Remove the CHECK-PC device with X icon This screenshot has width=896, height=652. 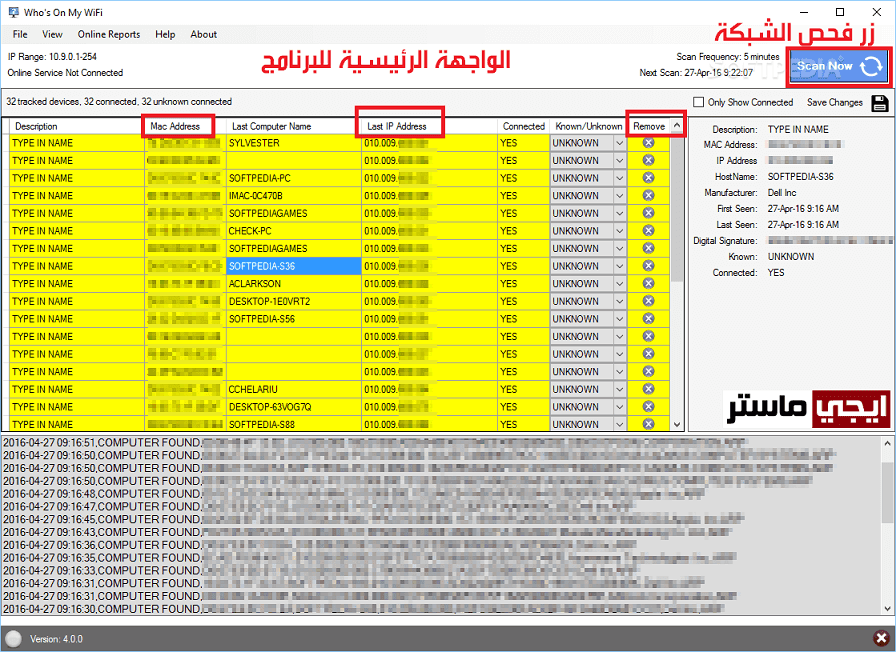point(648,231)
